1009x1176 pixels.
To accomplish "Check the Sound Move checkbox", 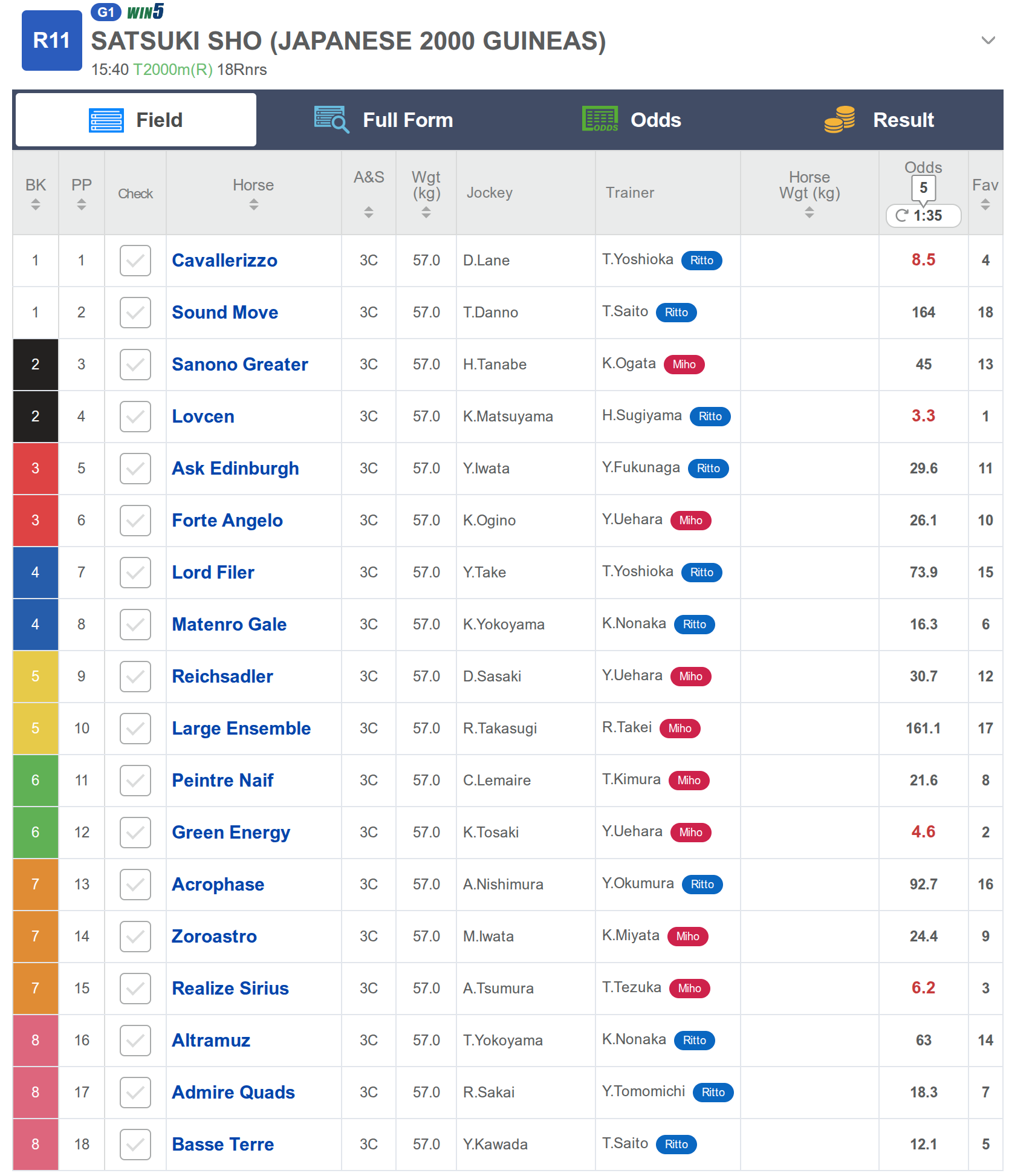I will point(135,313).
